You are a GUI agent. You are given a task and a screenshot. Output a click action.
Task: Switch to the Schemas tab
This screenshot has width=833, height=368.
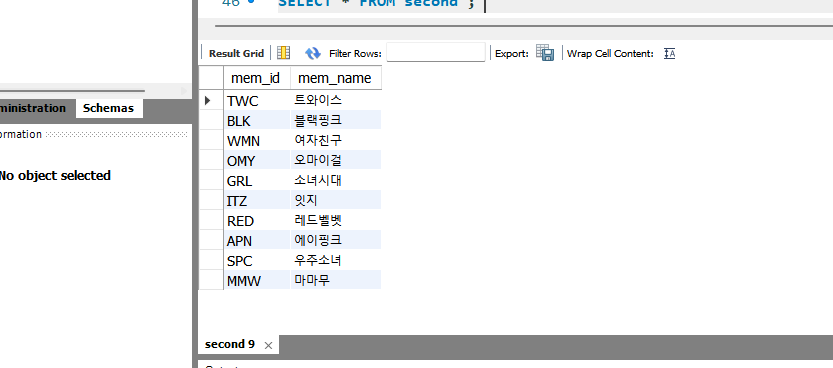pyautogui.click(x=109, y=108)
